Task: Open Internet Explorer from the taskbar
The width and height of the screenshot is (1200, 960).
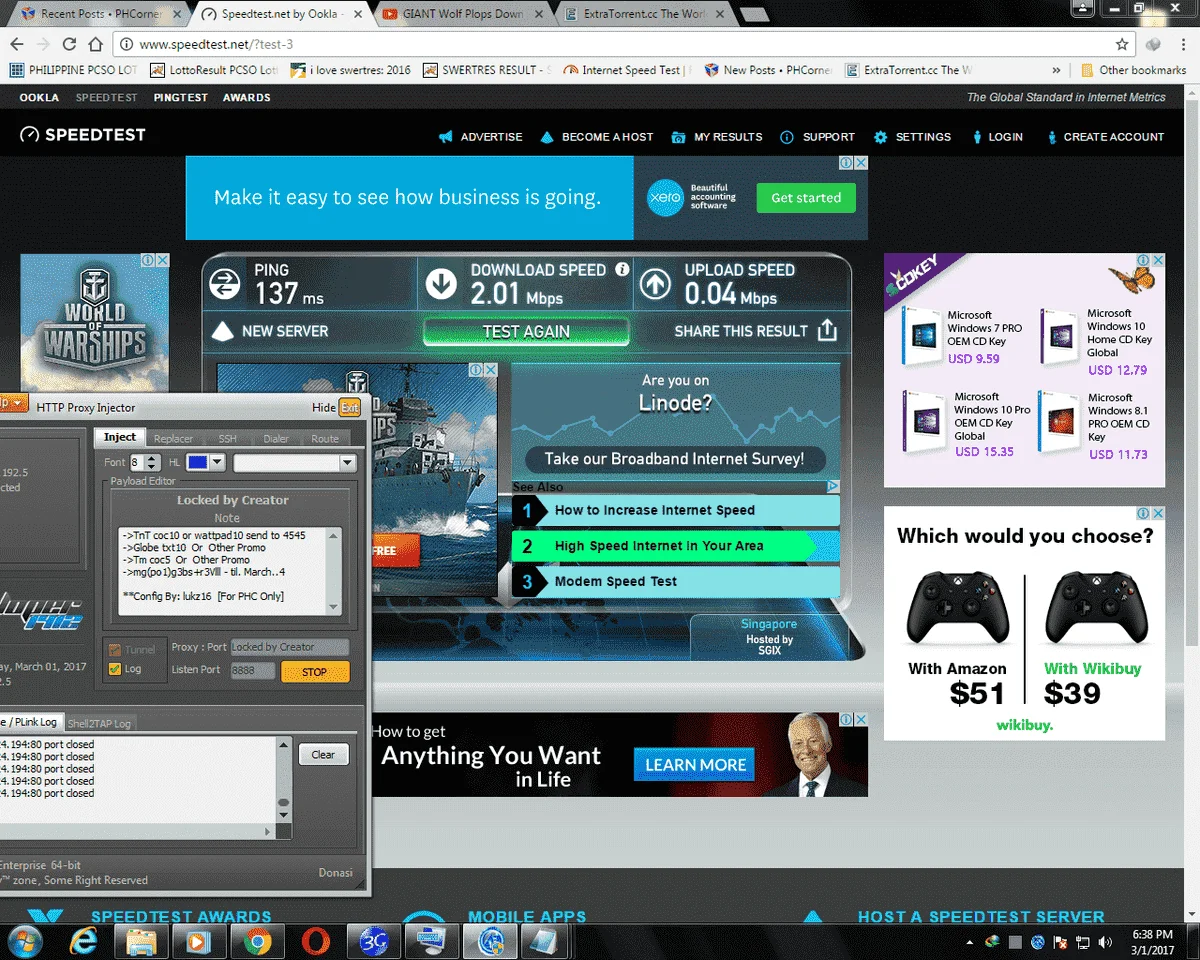Action: (83, 941)
